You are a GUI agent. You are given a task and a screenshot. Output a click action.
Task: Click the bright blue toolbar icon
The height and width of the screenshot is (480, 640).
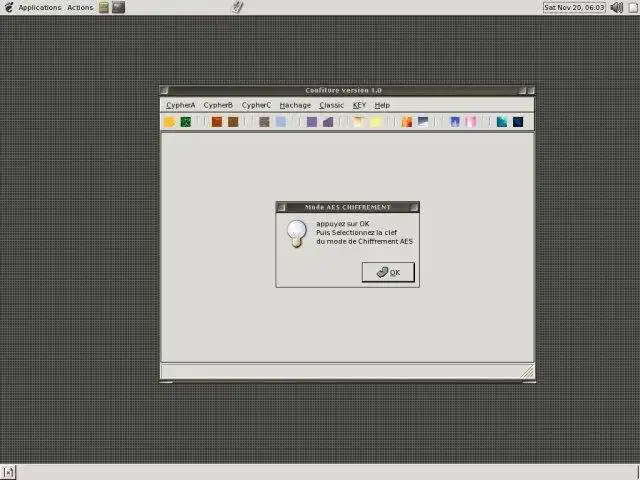[454, 122]
